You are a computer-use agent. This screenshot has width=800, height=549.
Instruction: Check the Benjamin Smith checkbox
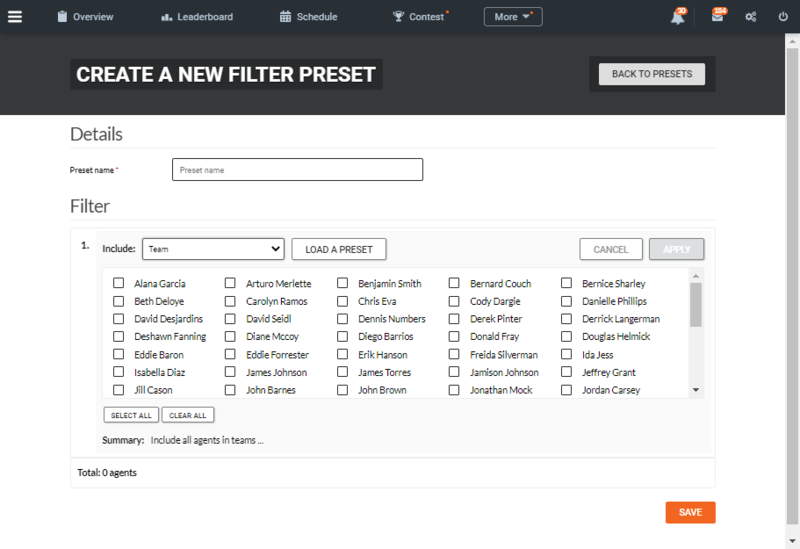point(342,283)
